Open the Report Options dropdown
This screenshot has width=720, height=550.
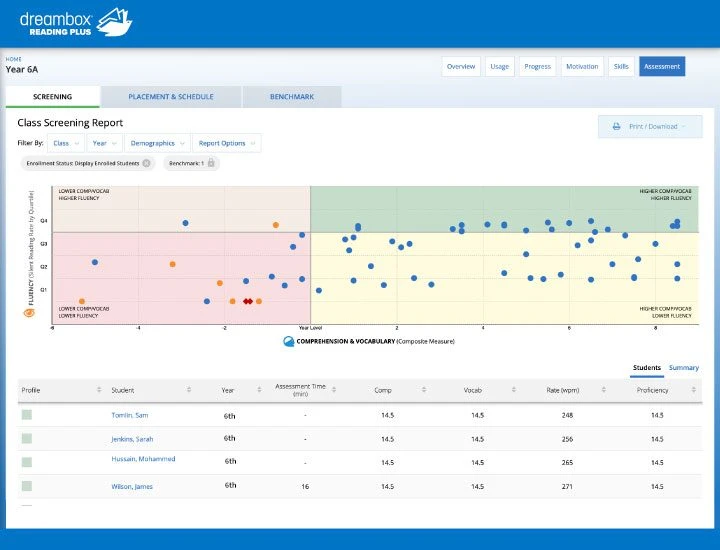click(x=227, y=143)
